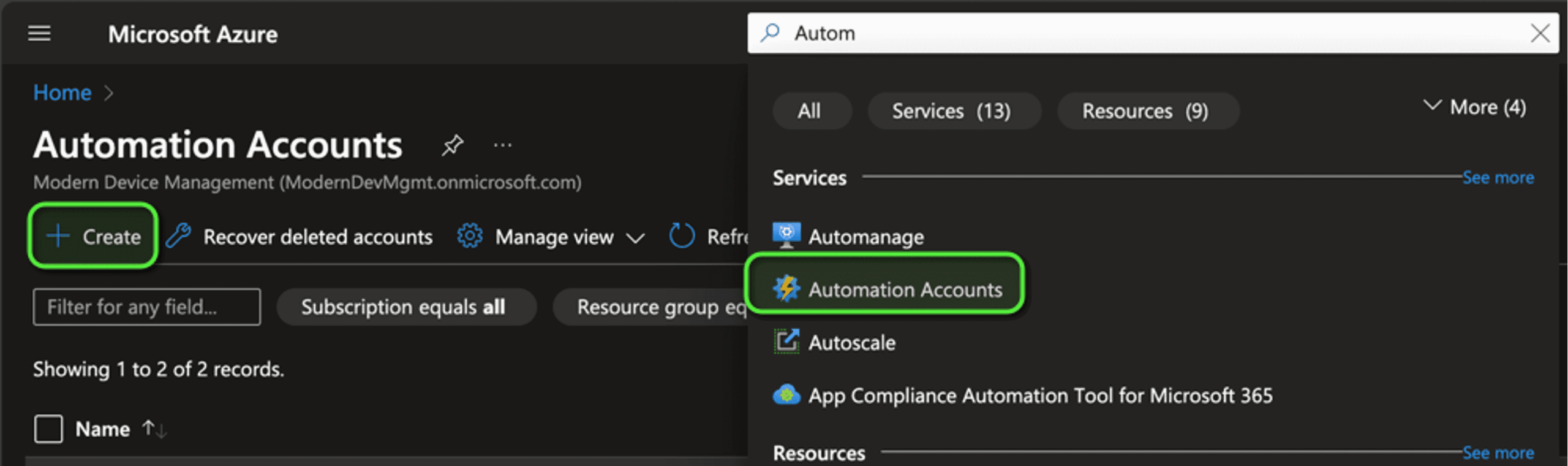Toggle the select-all Name checkbox
Viewport: 1568px width, 466px height.
pyautogui.click(x=48, y=429)
